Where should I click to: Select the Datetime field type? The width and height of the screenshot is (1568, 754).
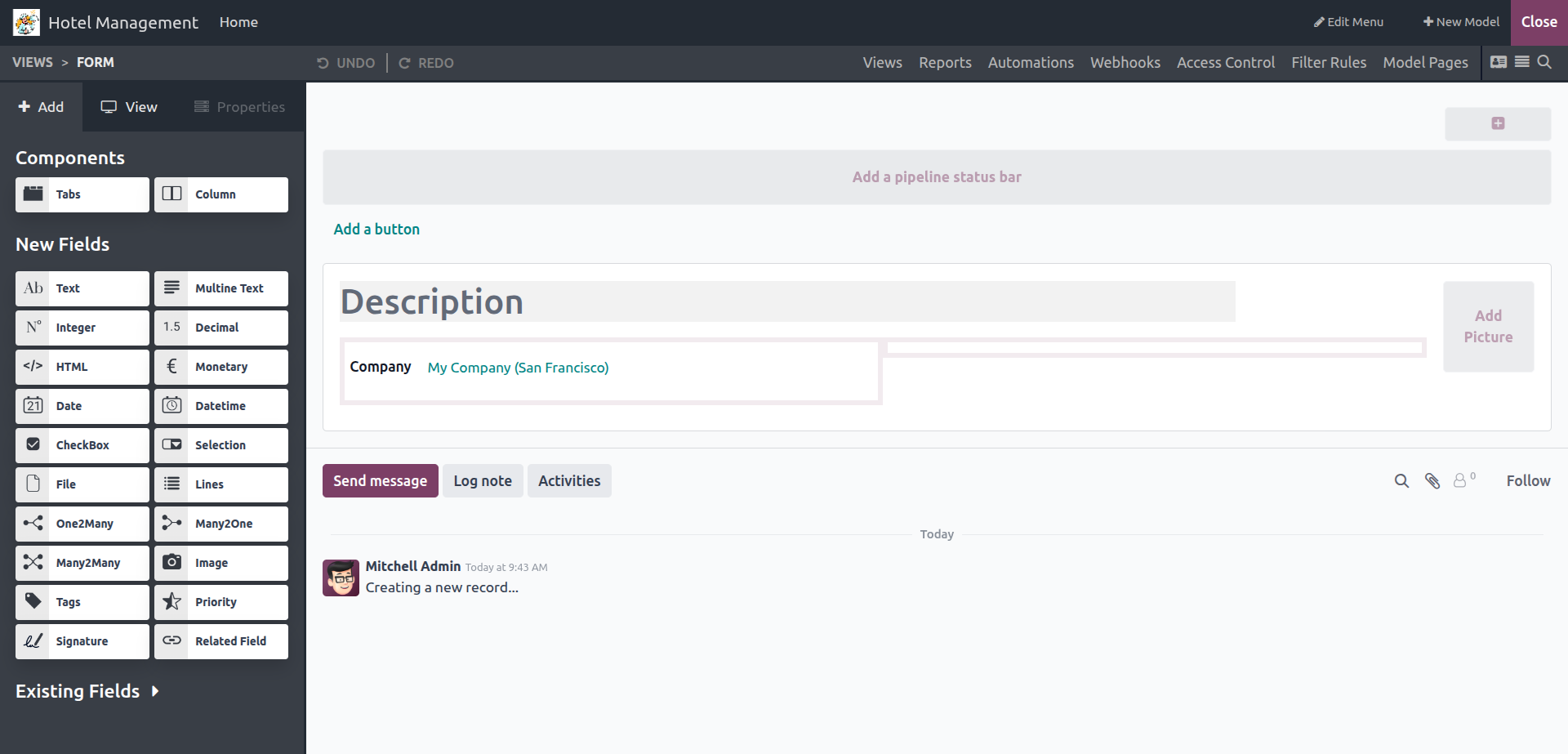pyautogui.click(x=221, y=406)
